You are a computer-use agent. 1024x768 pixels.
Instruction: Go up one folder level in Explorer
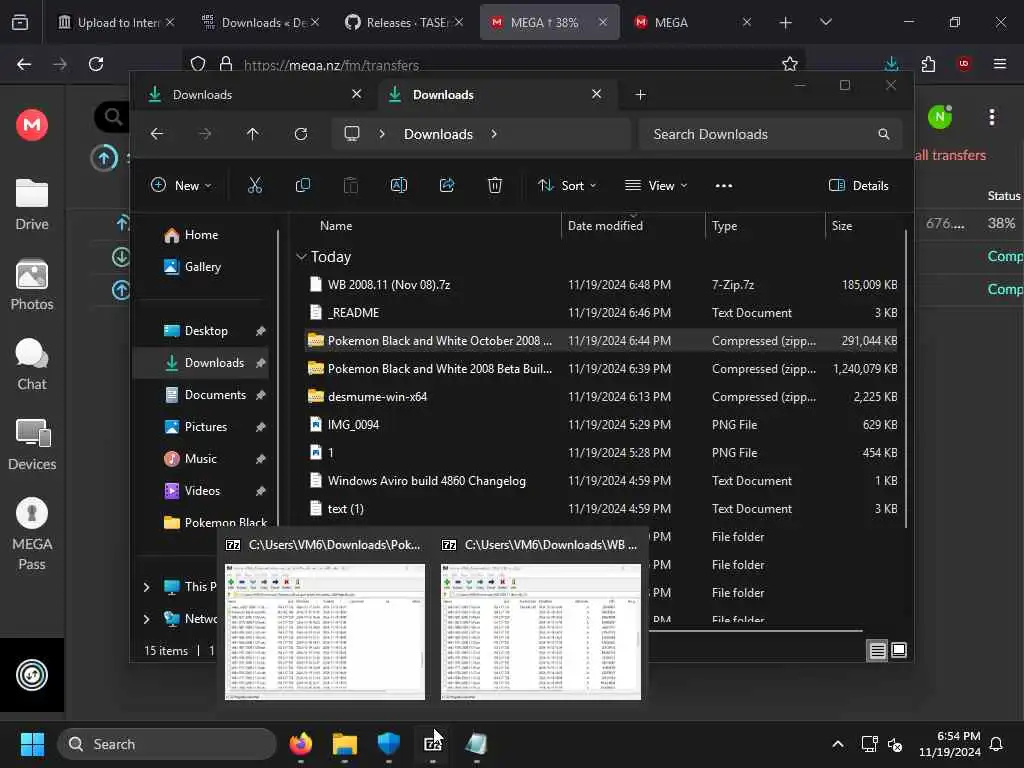click(253, 134)
